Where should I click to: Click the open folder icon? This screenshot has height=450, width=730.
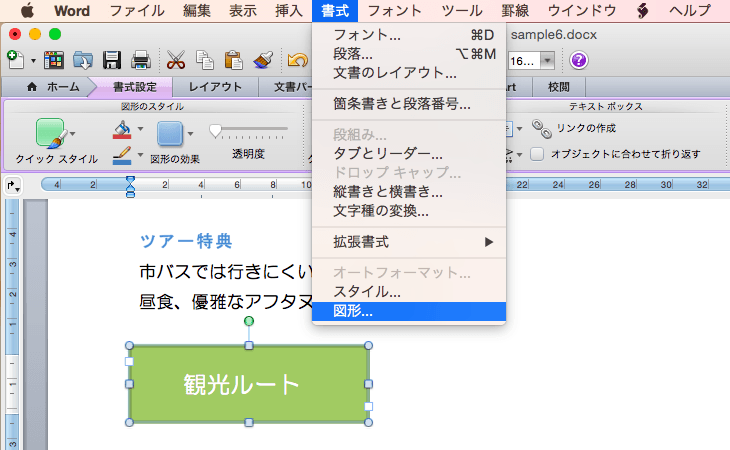(83, 60)
